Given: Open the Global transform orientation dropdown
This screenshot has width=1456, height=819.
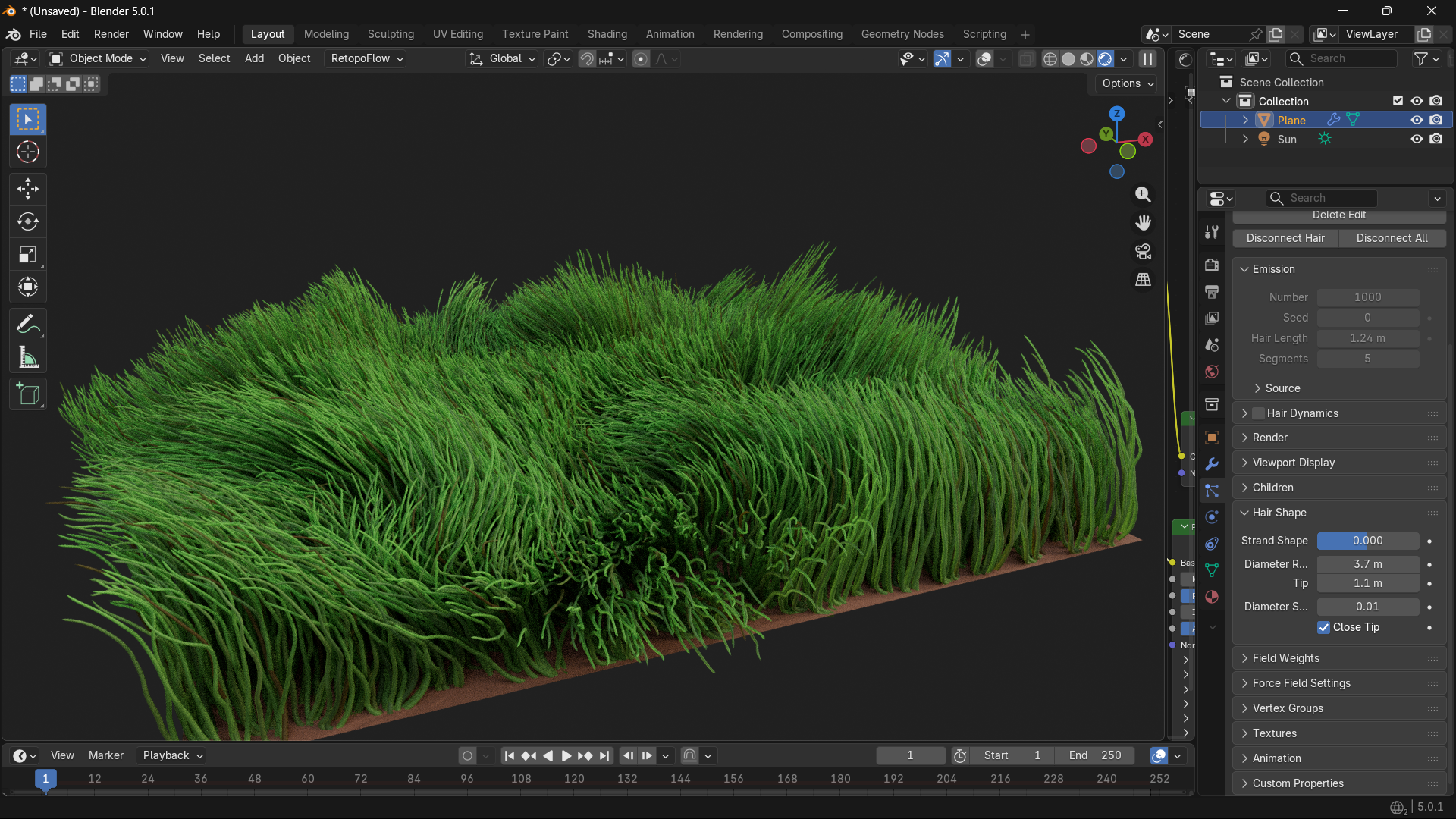Looking at the screenshot, I should (502, 59).
